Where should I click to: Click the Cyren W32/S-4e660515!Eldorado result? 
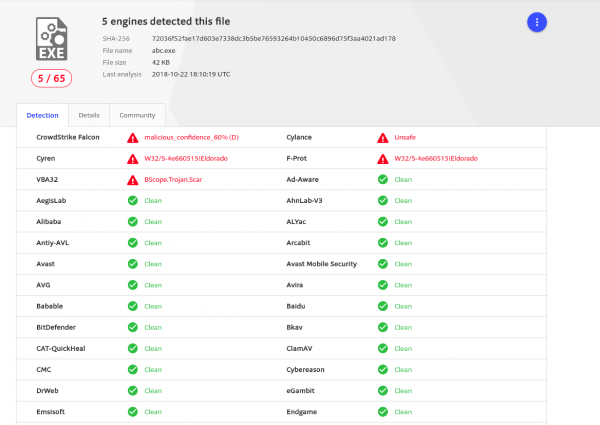click(186, 158)
